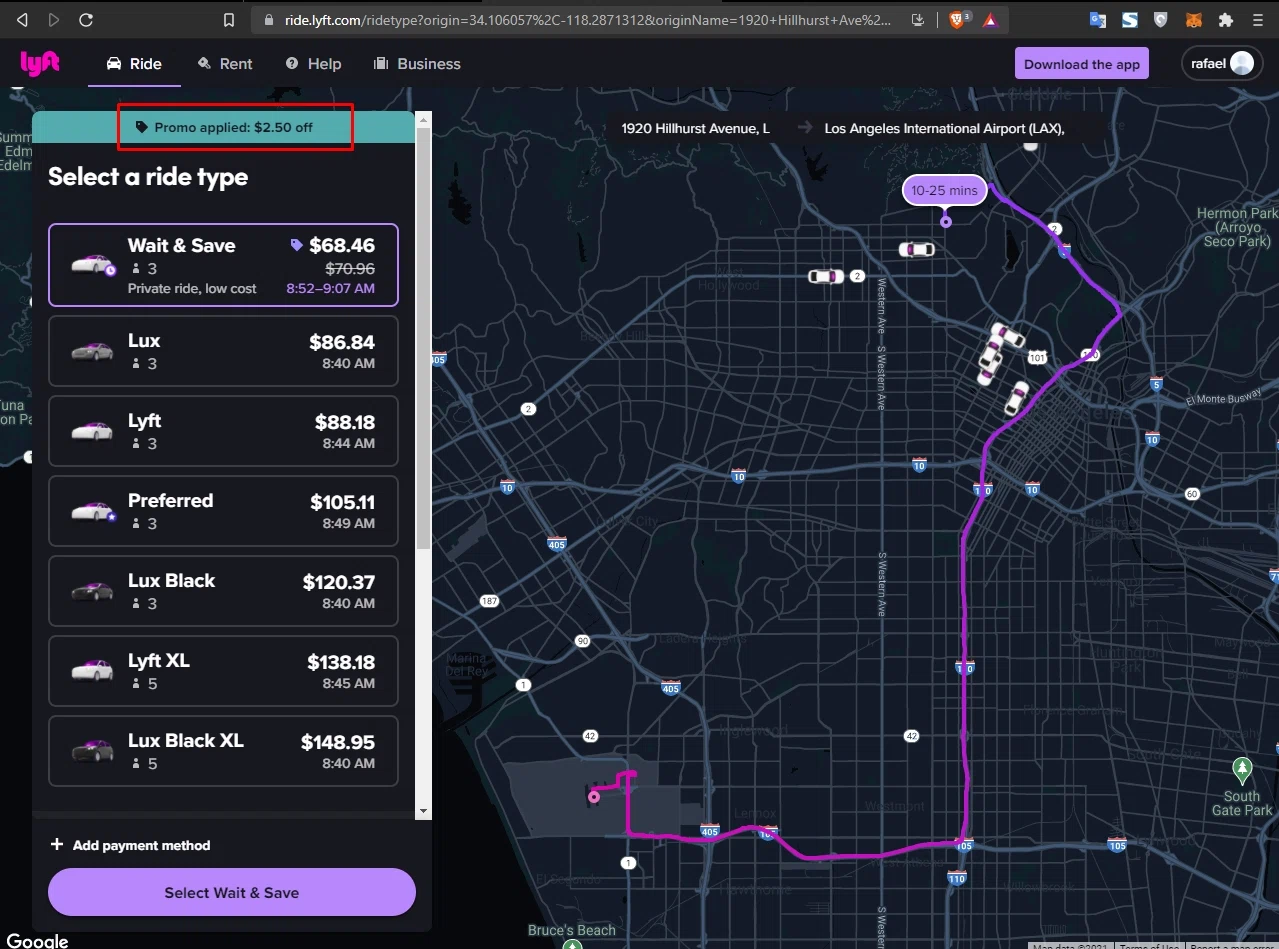Open the Brave Rewards triangle icon
1279x949 pixels.
989,20
